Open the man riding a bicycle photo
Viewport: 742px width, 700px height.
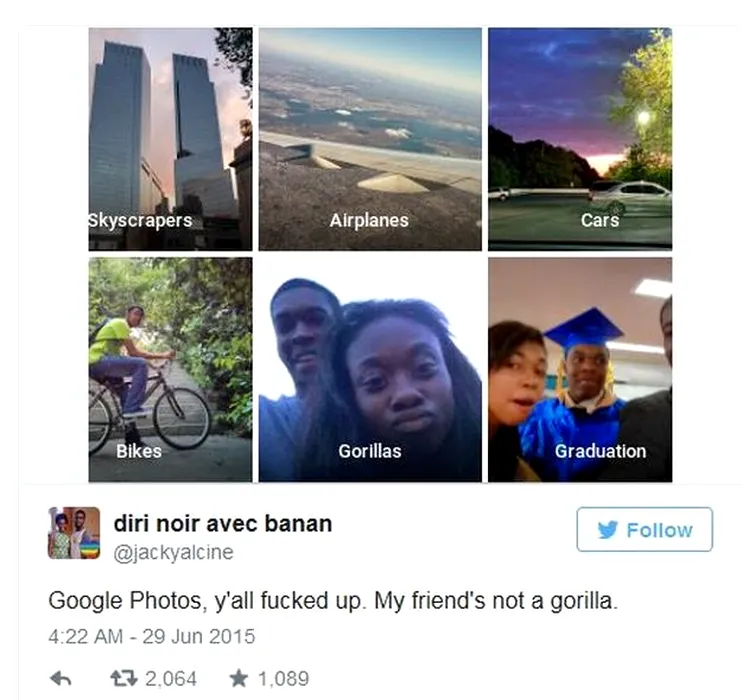click(170, 370)
